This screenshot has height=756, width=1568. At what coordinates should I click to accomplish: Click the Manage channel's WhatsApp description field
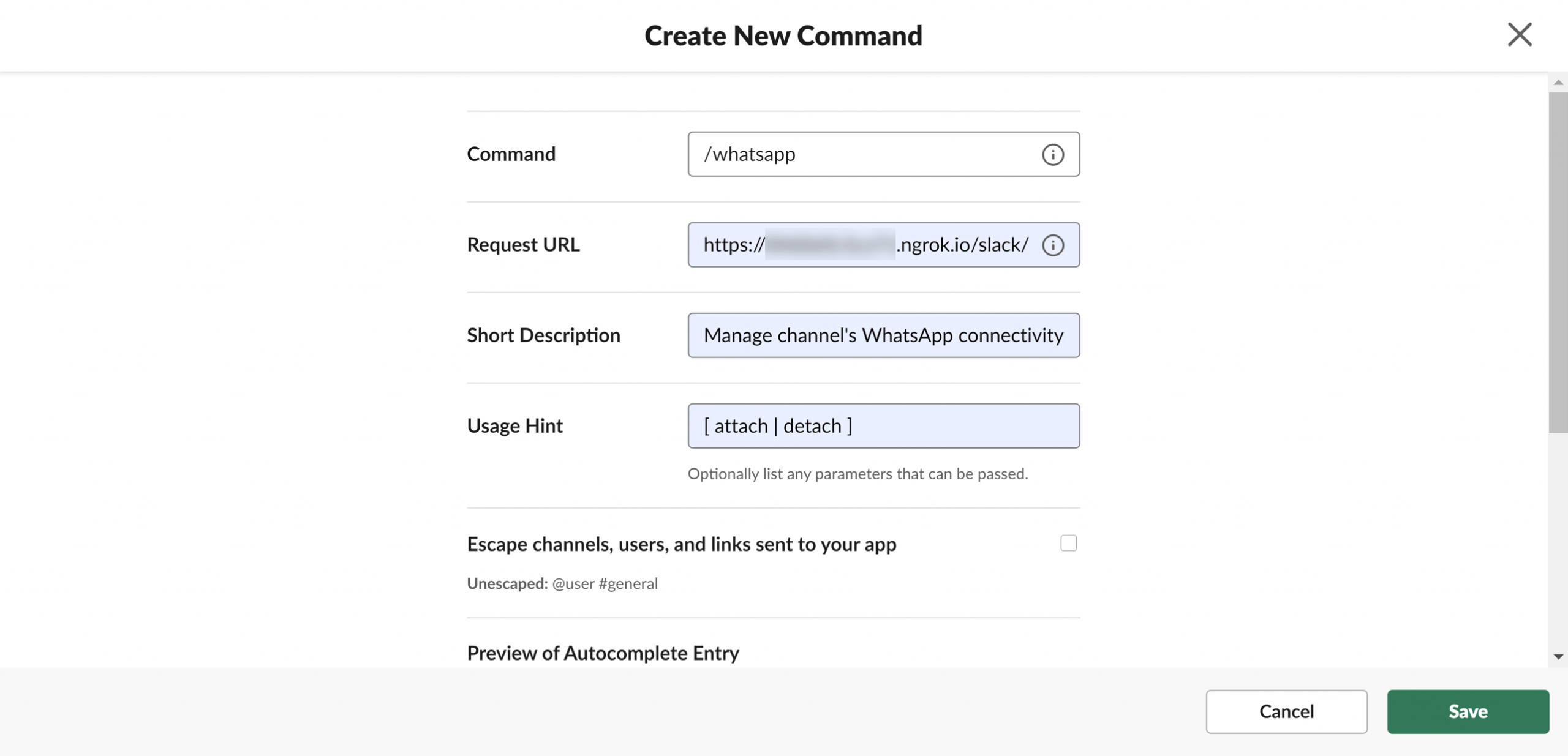click(883, 335)
